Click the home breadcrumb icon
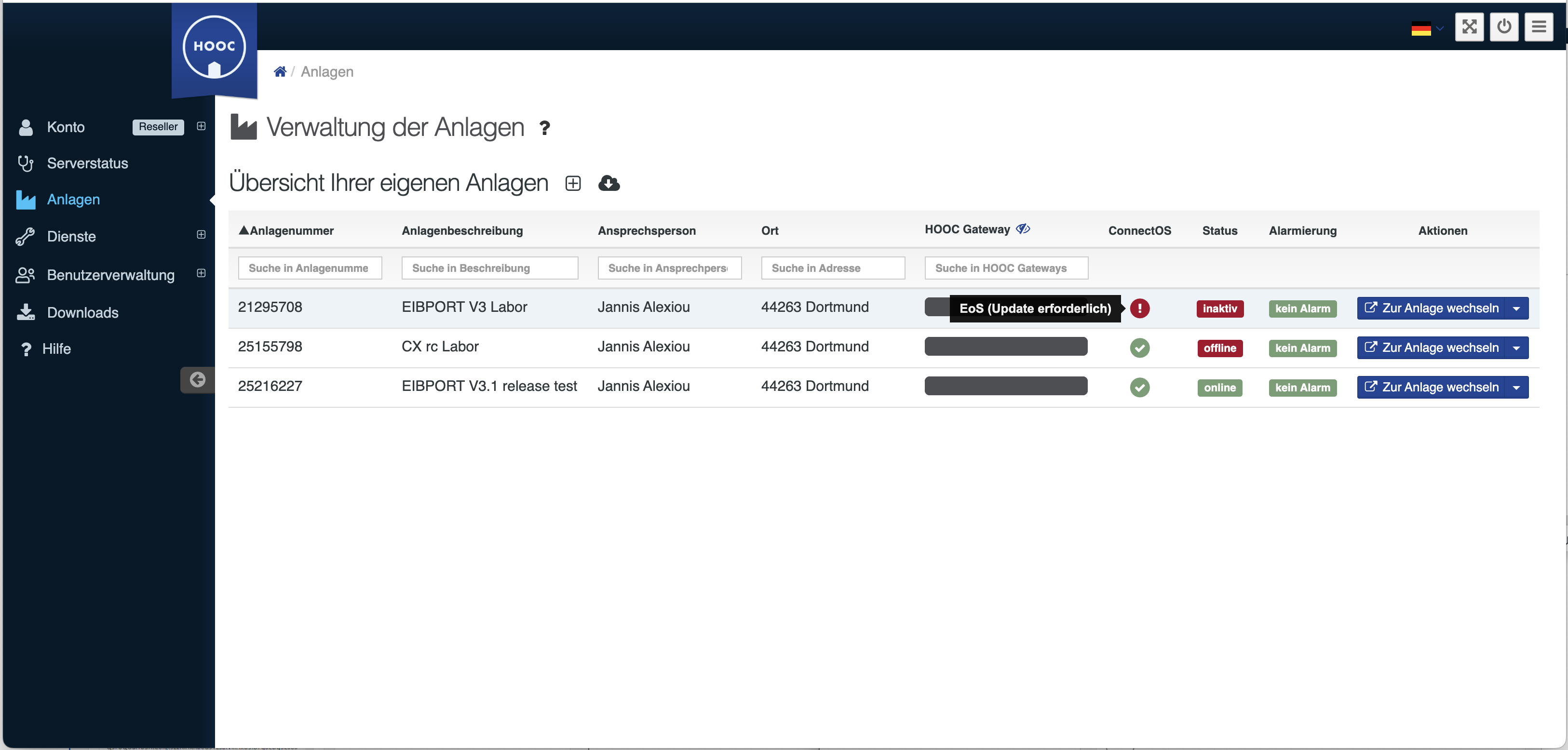 point(279,72)
